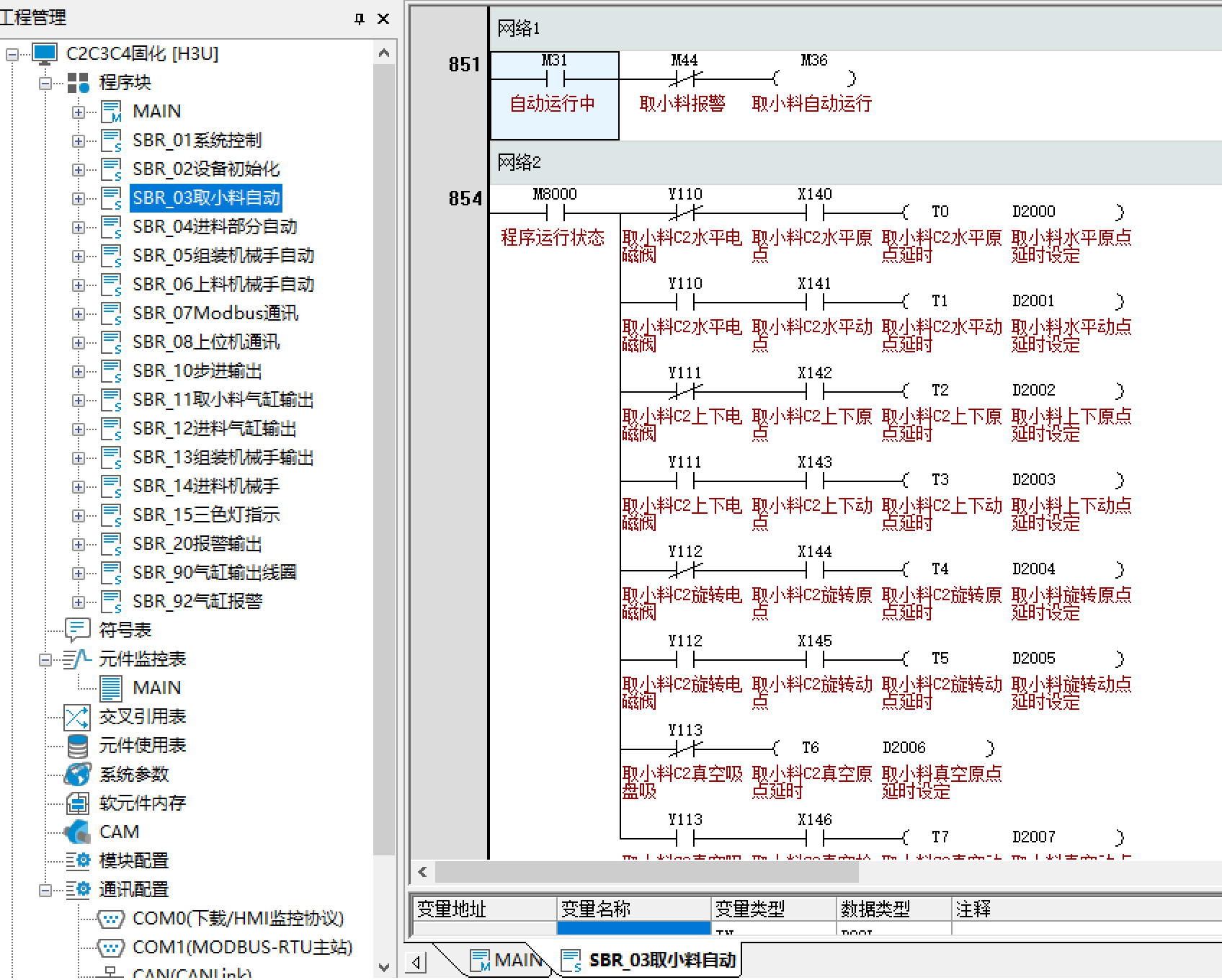Image resolution: width=1222 pixels, height=980 pixels.
Task: Open COM0 download/HMI protocol entry
Action: [x=238, y=919]
